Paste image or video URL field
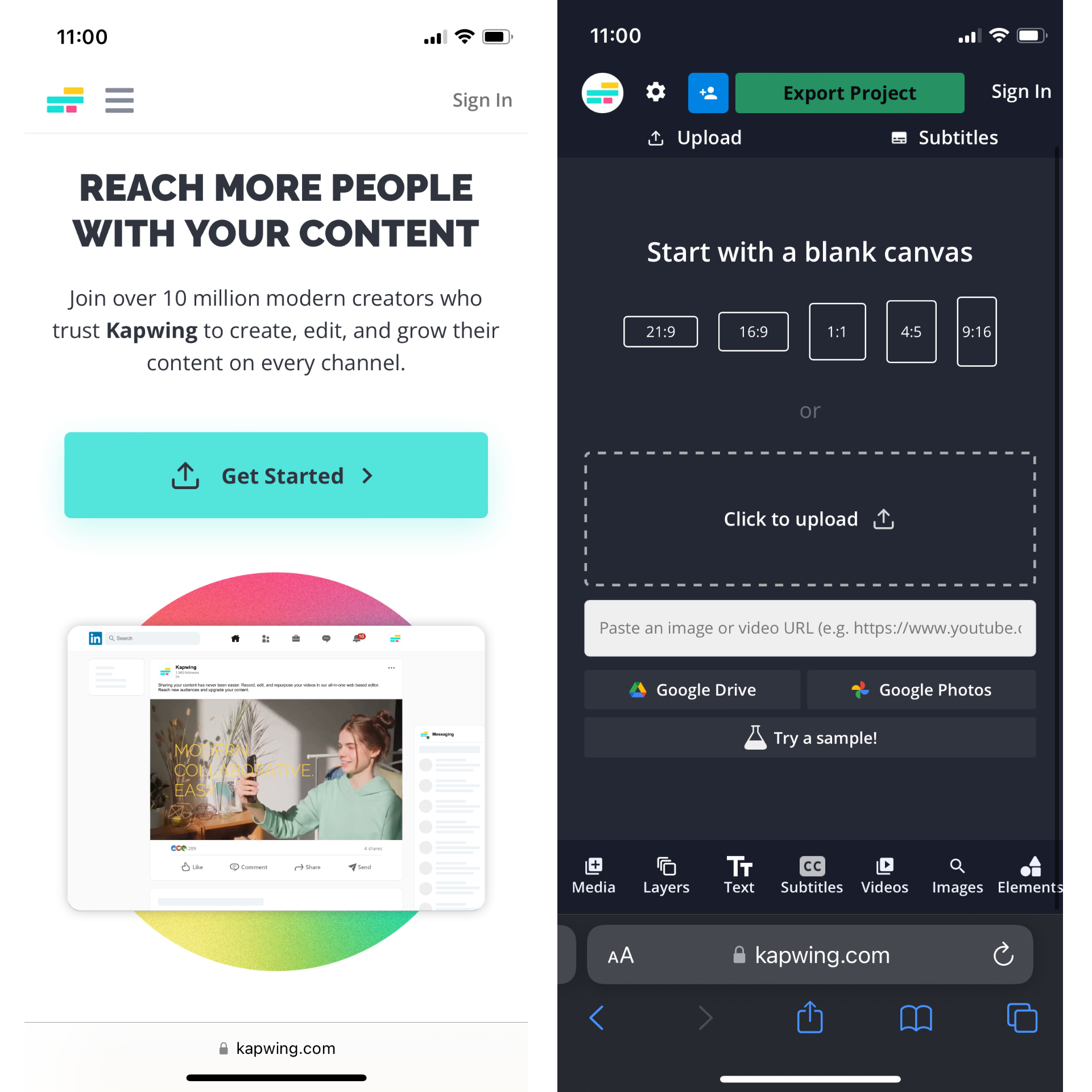Image resolution: width=1092 pixels, height=1092 pixels. (x=810, y=627)
